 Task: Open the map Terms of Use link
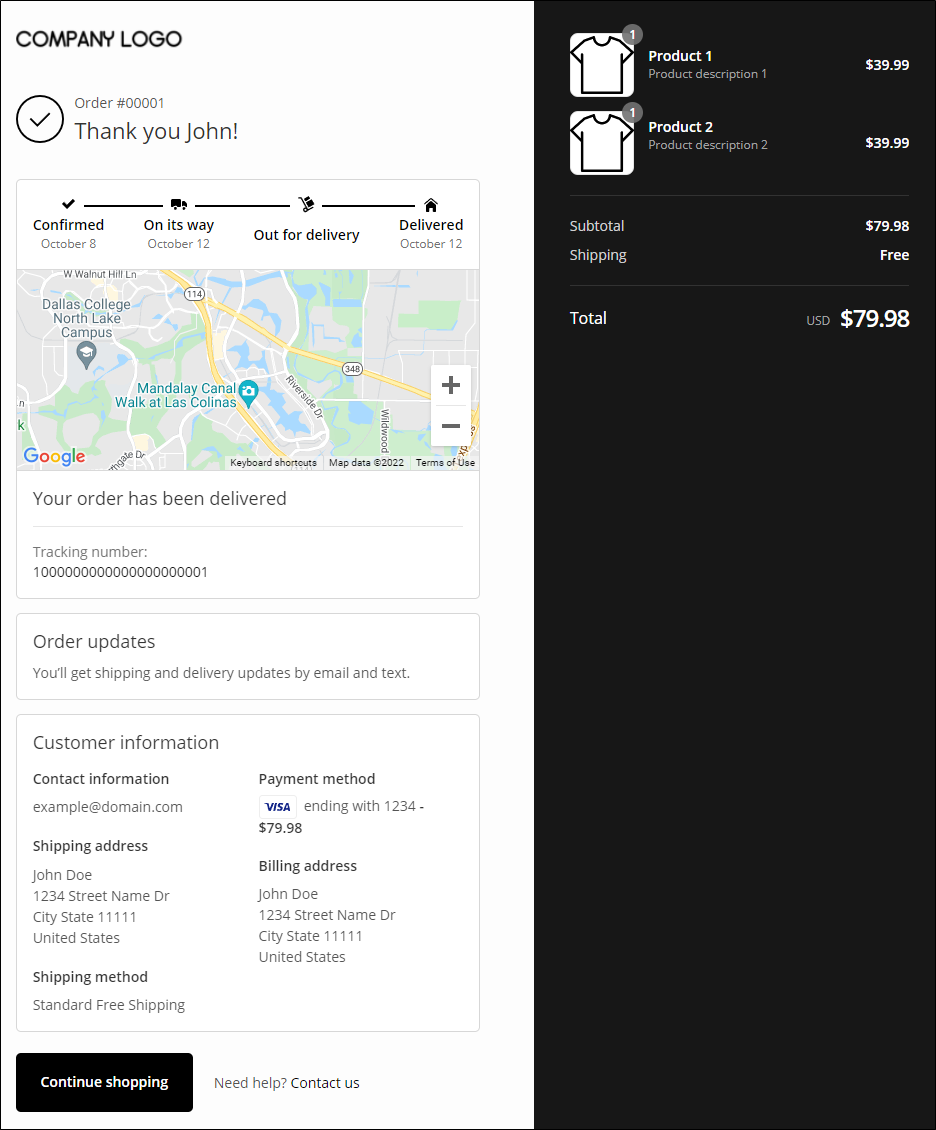[445, 463]
